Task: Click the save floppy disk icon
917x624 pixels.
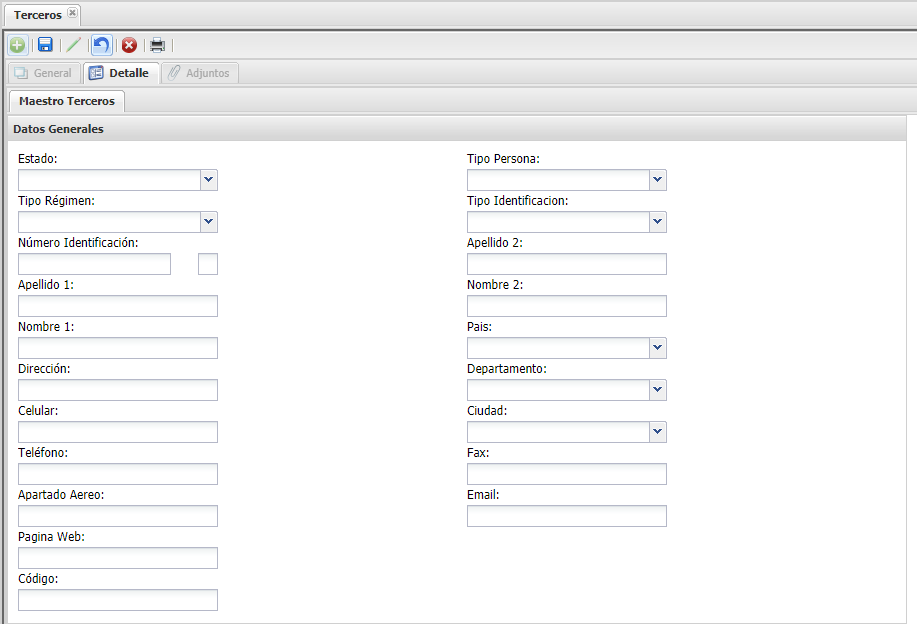Action: click(x=45, y=45)
